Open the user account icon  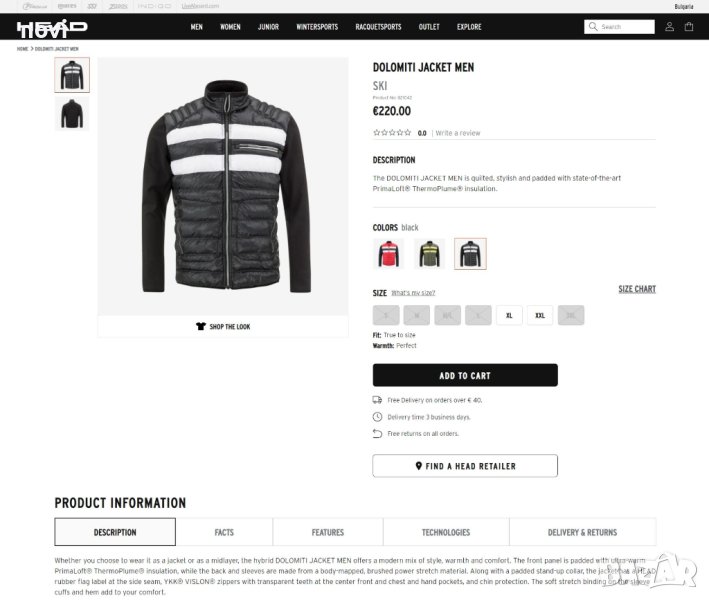click(x=669, y=27)
